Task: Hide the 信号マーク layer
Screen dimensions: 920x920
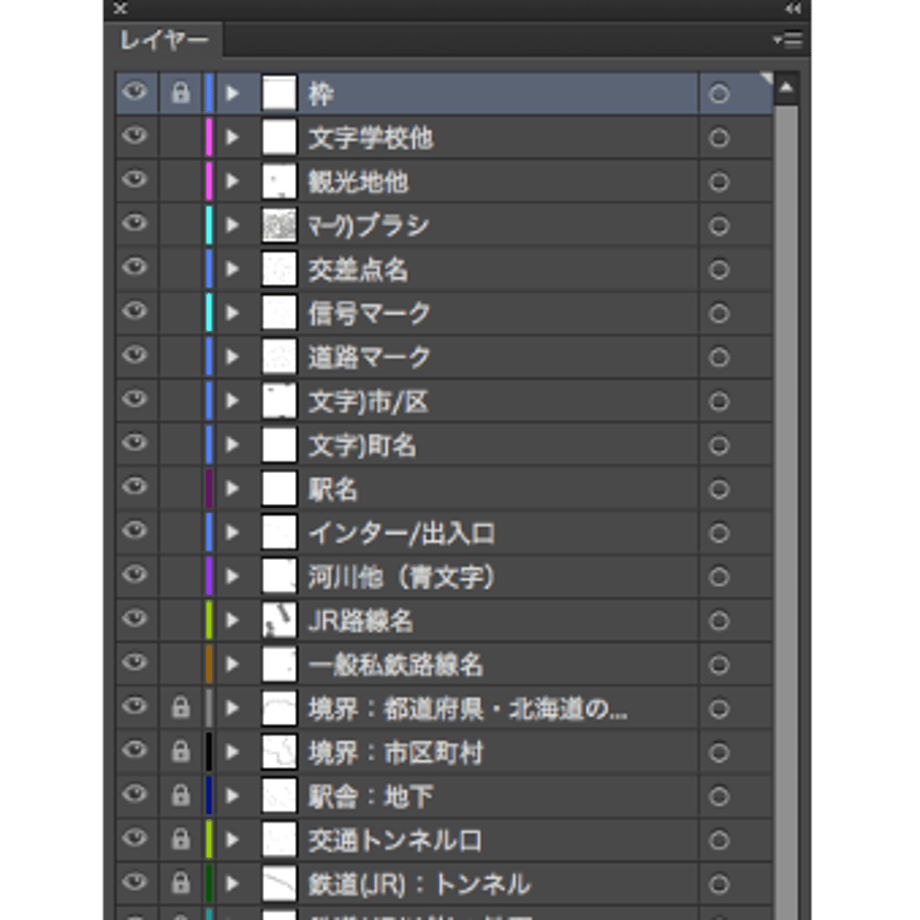Action: [135, 312]
